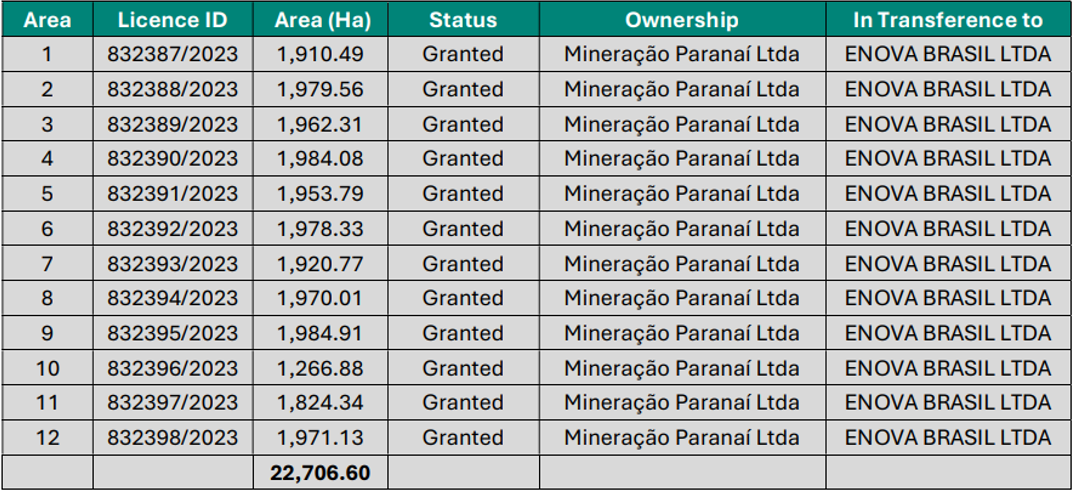Screen dimensions: 1072x490
Task: Click the total area 22,706.60 cell
Action: [x=320, y=473]
